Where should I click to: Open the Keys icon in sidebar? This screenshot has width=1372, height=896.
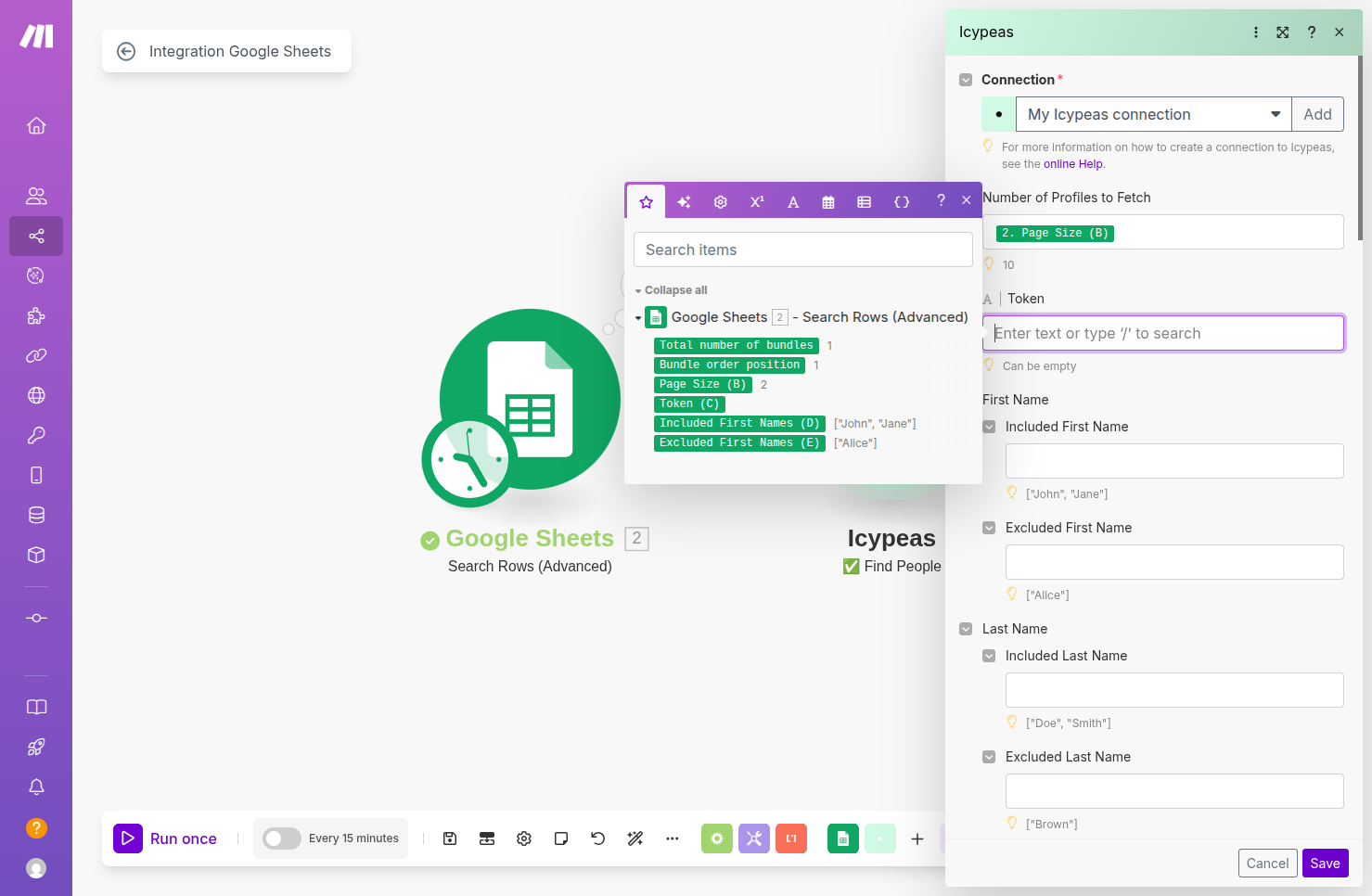tap(36, 435)
